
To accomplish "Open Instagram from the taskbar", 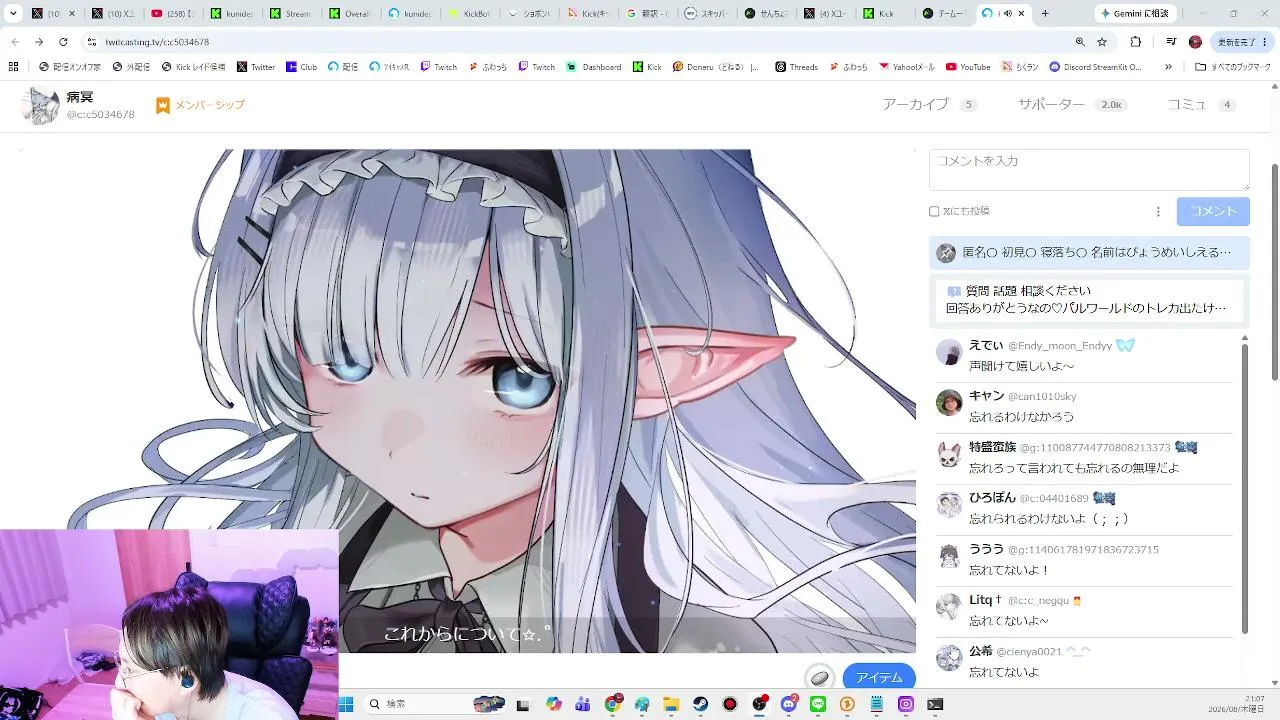I will [906, 704].
